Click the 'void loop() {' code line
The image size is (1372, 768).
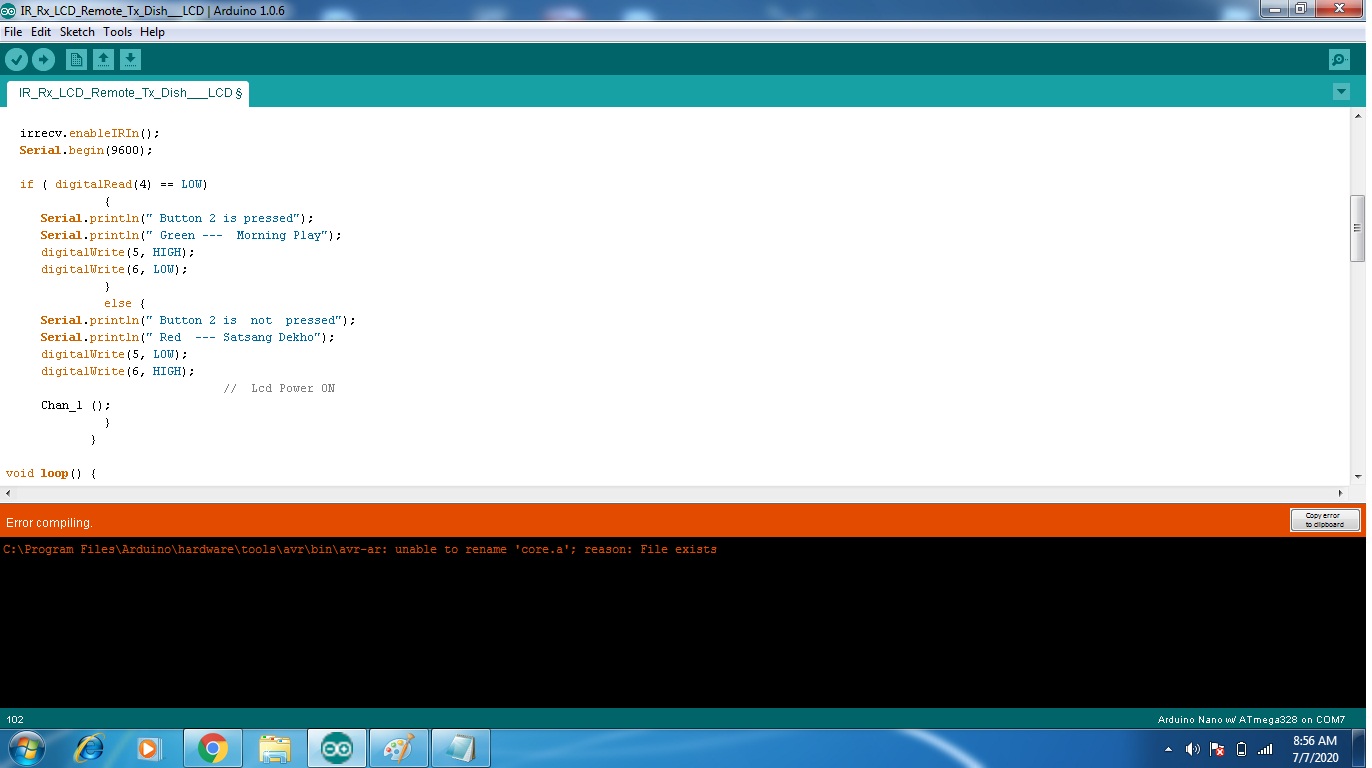(x=51, y=473)
